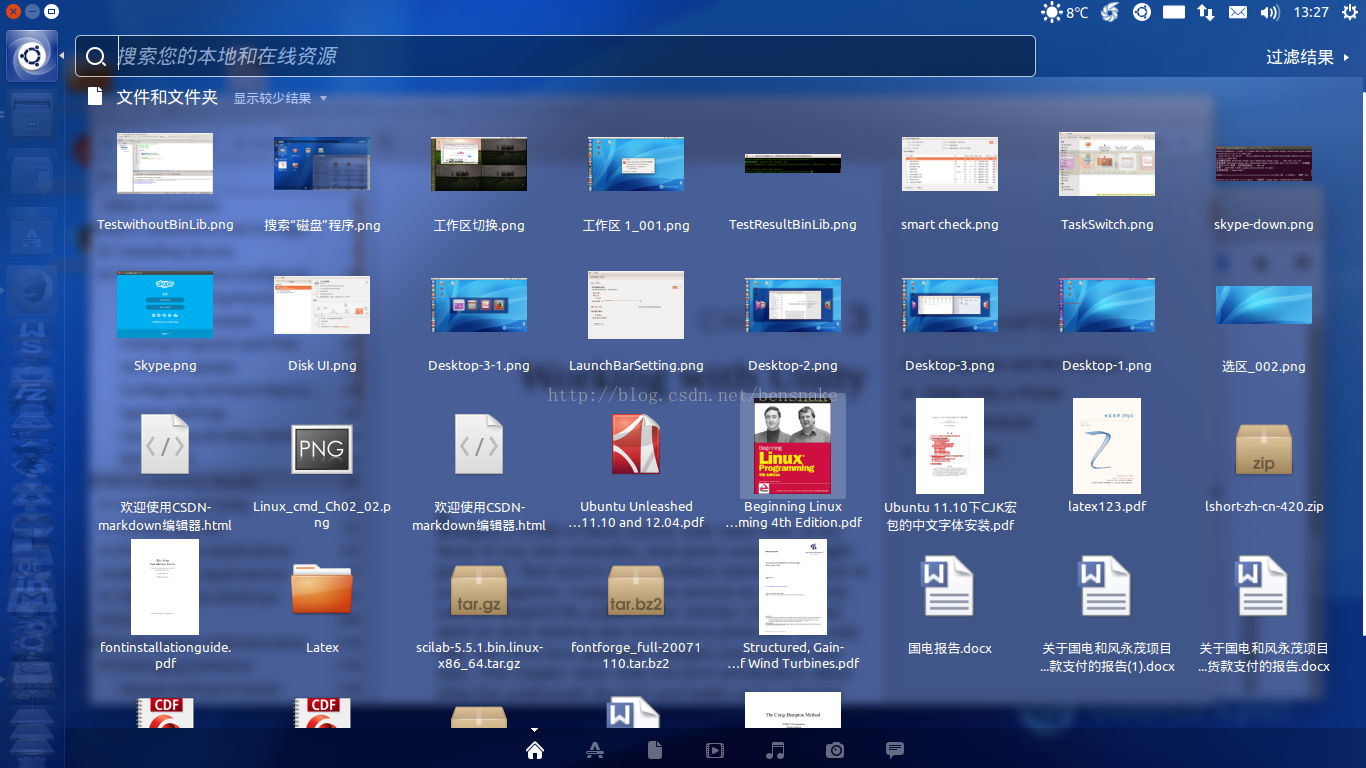
Task: Click the 13:27 clock menu
Action: [x=1310, y=13]
